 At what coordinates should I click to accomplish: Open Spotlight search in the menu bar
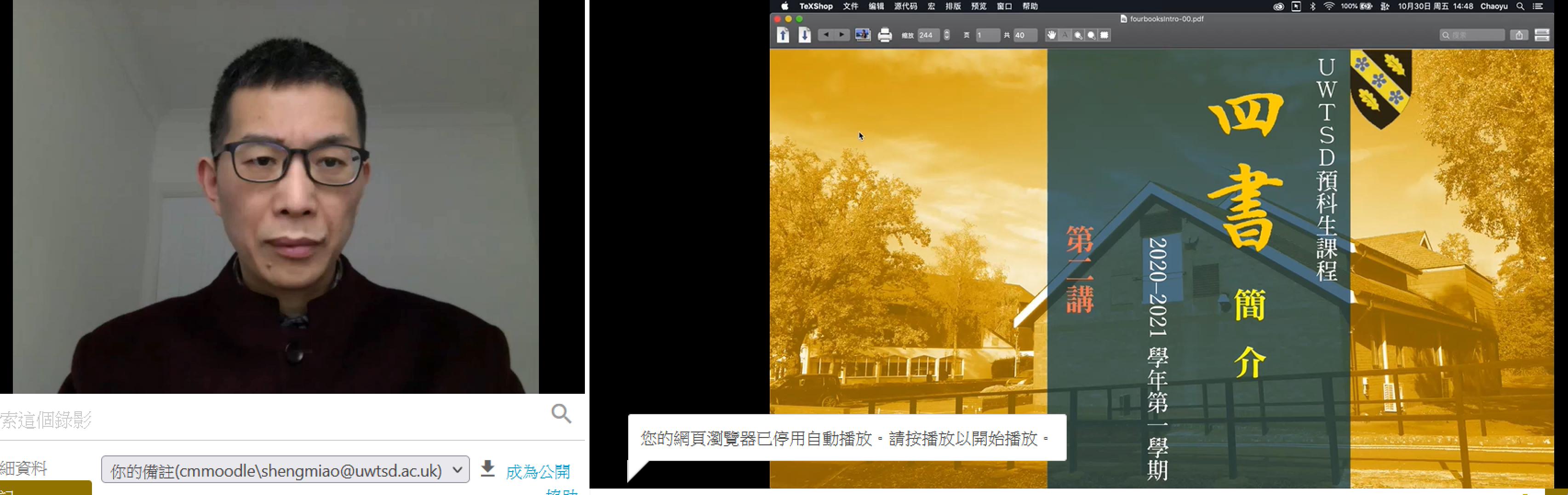(x=1520, y=6)
